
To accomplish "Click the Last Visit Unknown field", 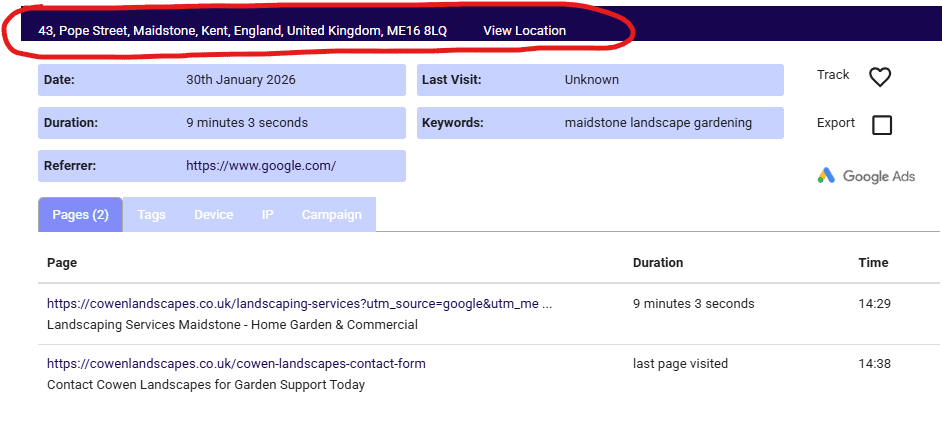I will (591, 80).
